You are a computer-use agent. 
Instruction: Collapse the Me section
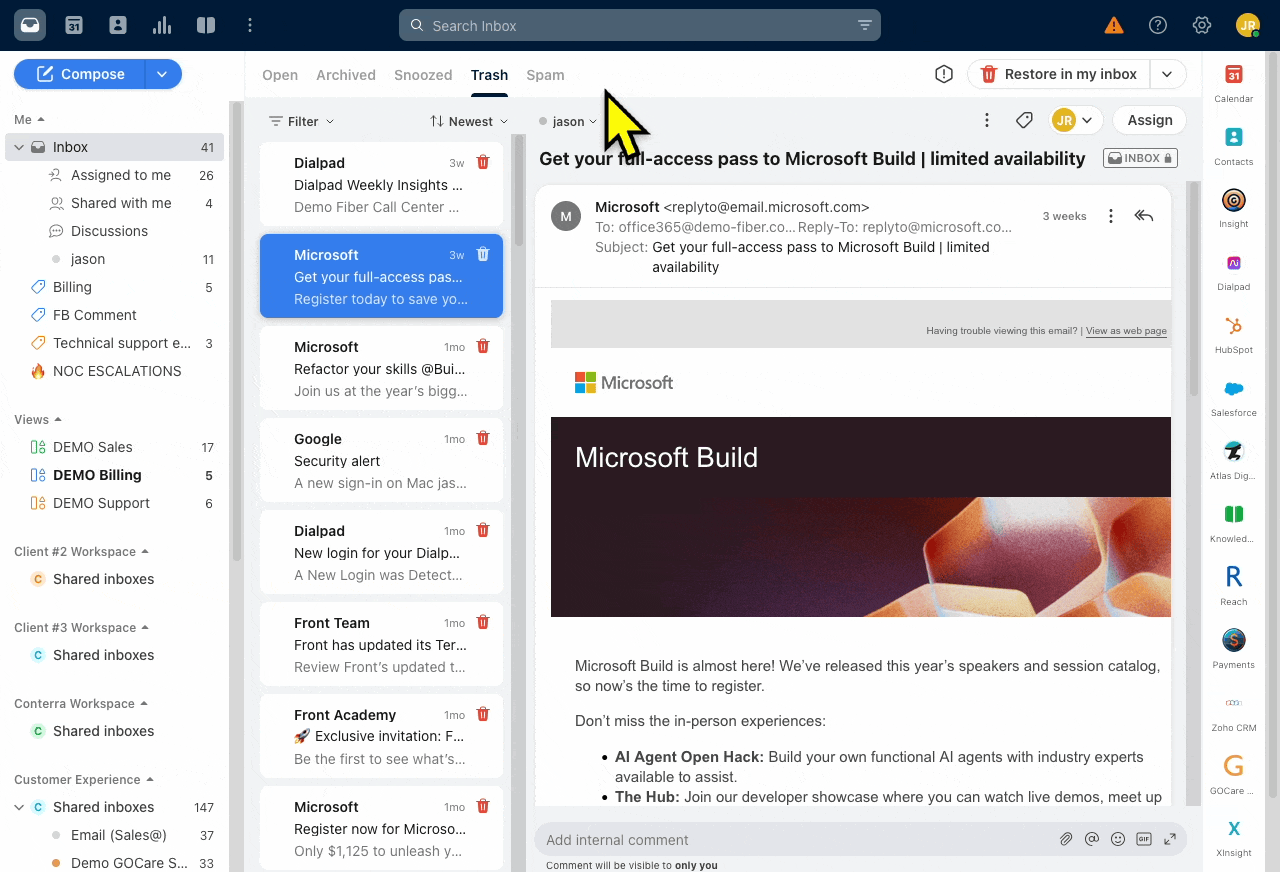click(29, 119)
